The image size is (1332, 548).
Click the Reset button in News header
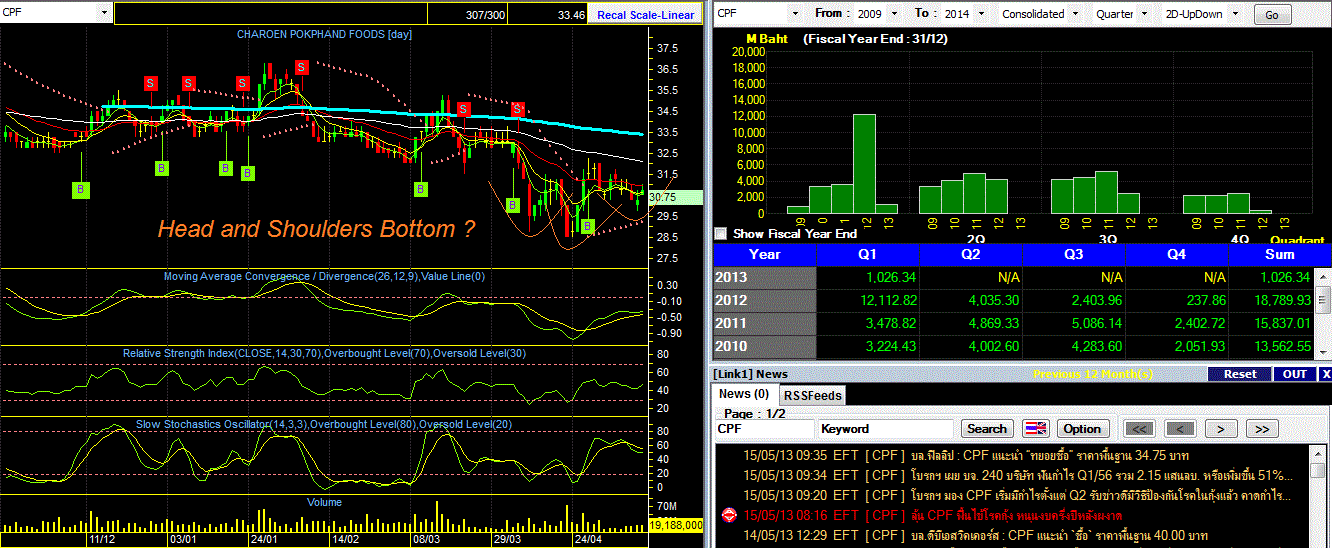[1240, 374]
